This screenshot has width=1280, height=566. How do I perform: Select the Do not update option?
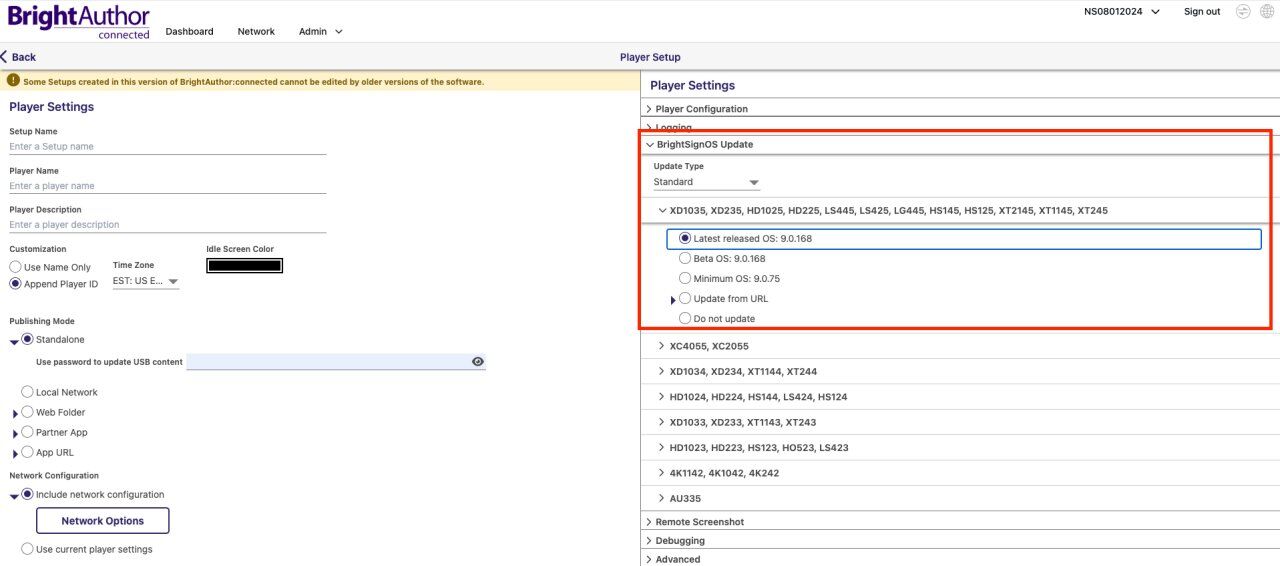pos(685,318)
